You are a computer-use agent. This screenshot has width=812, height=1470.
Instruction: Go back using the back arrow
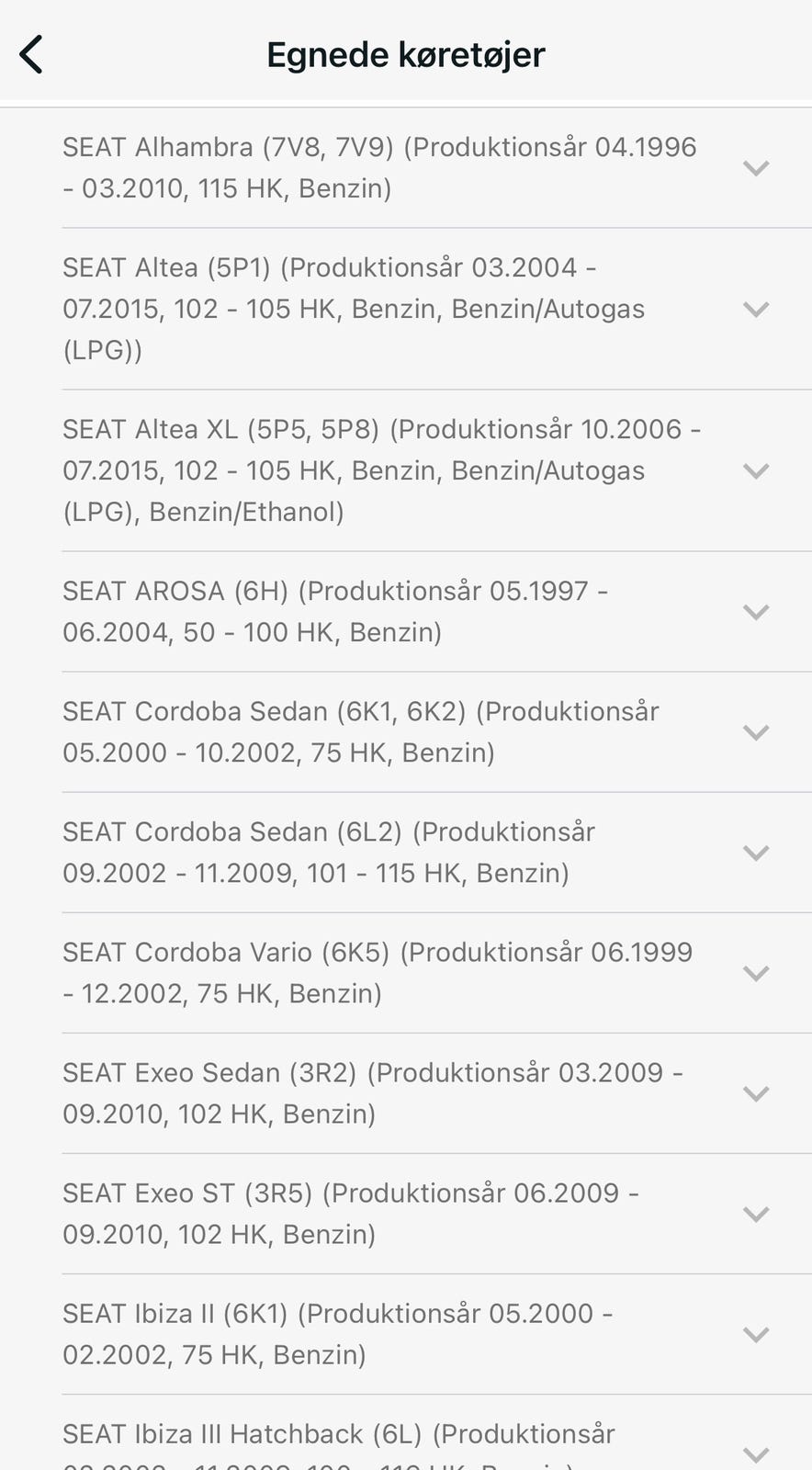pos(31,54)
